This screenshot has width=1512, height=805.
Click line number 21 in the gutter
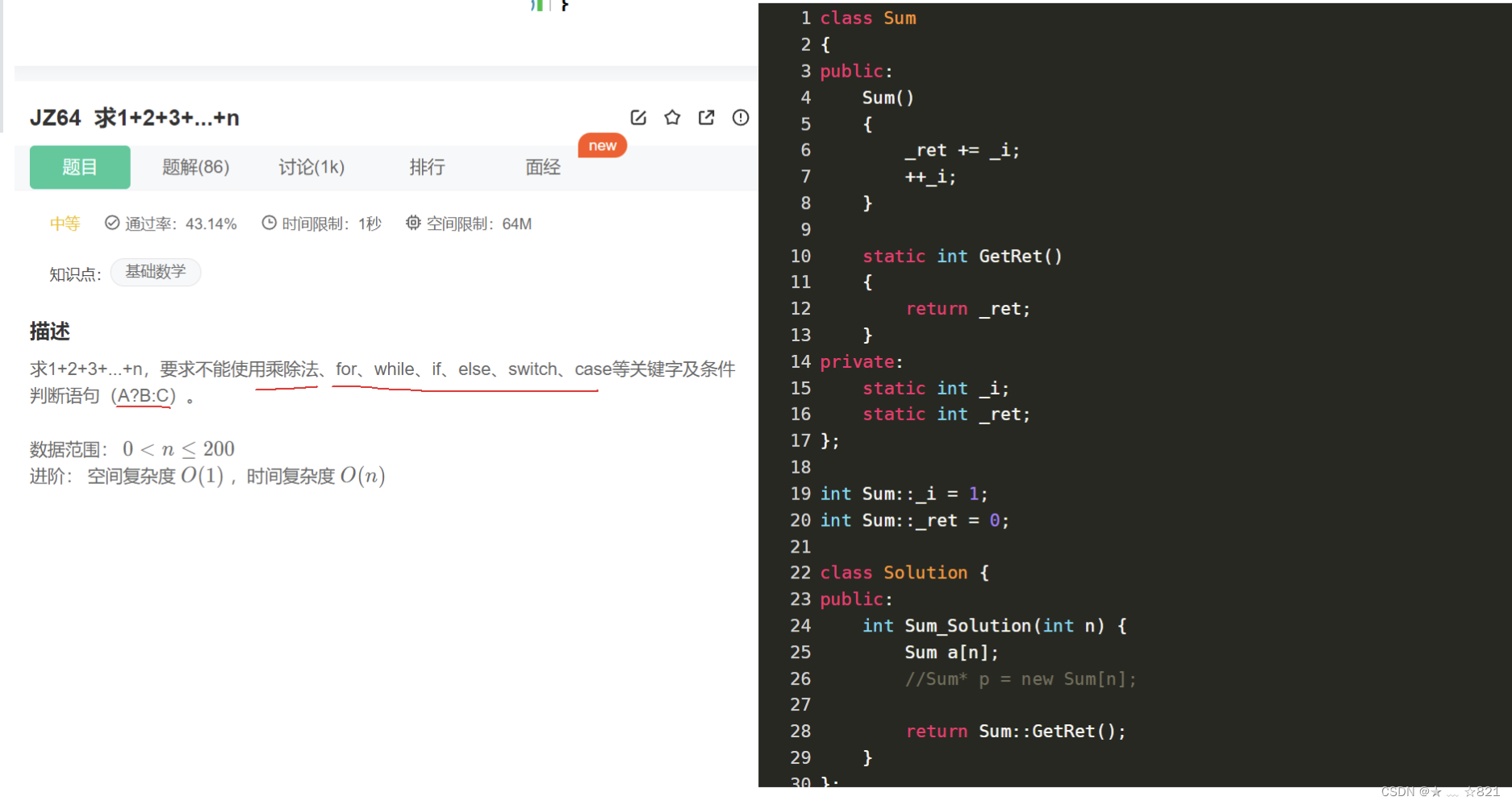(800, 547)
